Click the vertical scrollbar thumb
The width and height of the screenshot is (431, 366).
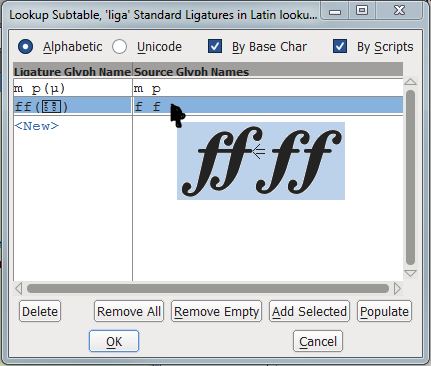(411, 178)
